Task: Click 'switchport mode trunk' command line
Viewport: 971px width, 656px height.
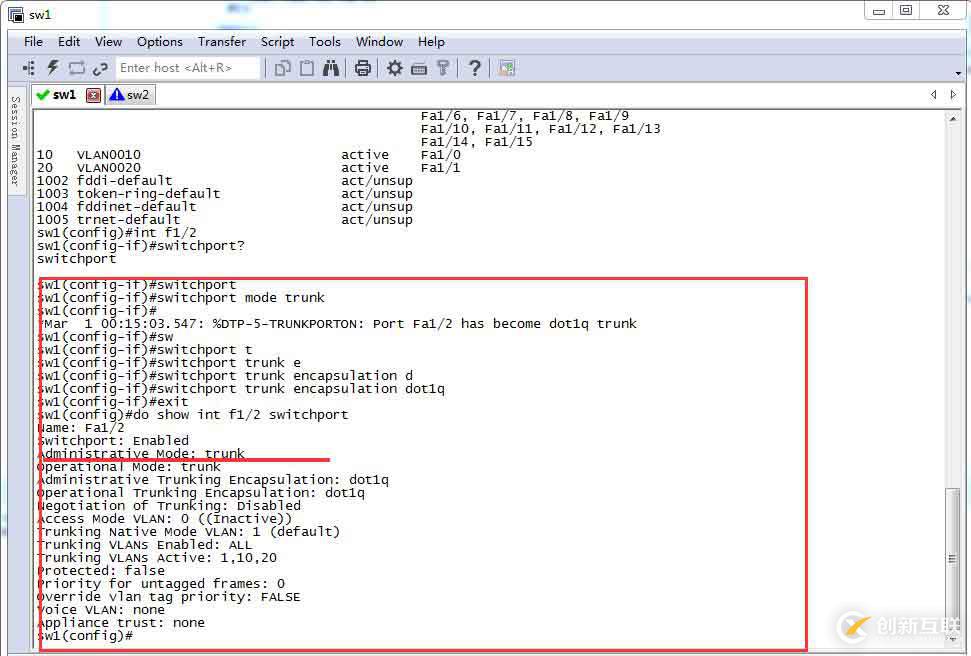Action: click(181, 298)
